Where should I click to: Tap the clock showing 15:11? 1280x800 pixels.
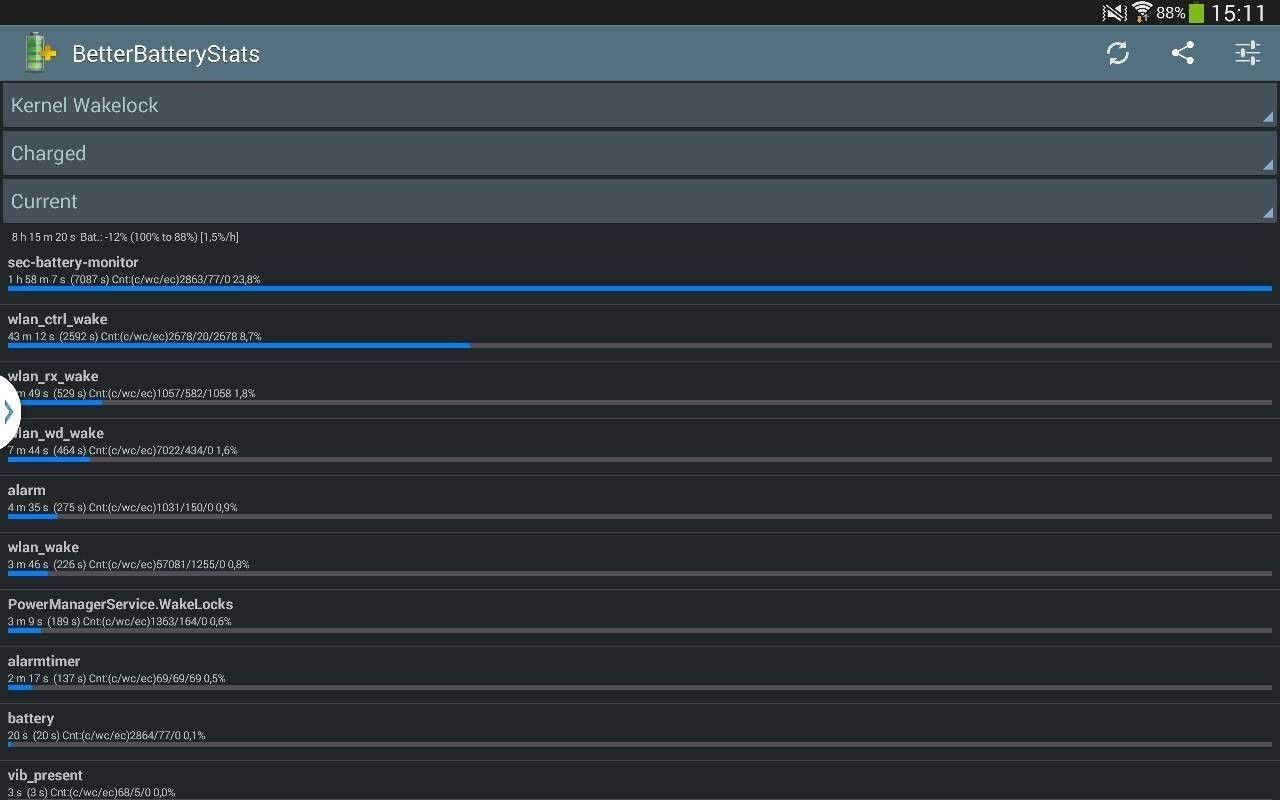pyautogui.click(x=1239, y=13)
